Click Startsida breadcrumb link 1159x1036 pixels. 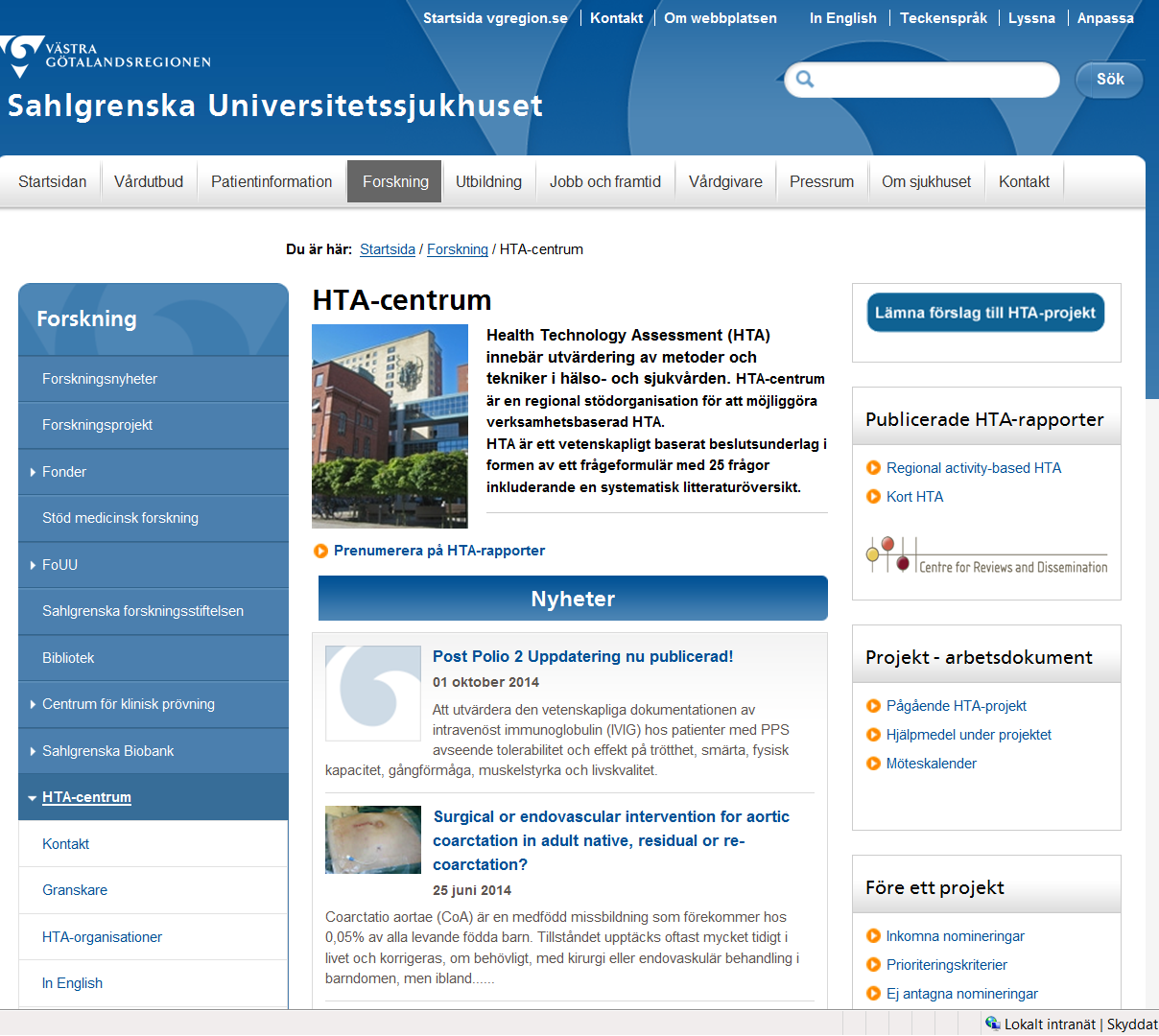pos(388,249)
